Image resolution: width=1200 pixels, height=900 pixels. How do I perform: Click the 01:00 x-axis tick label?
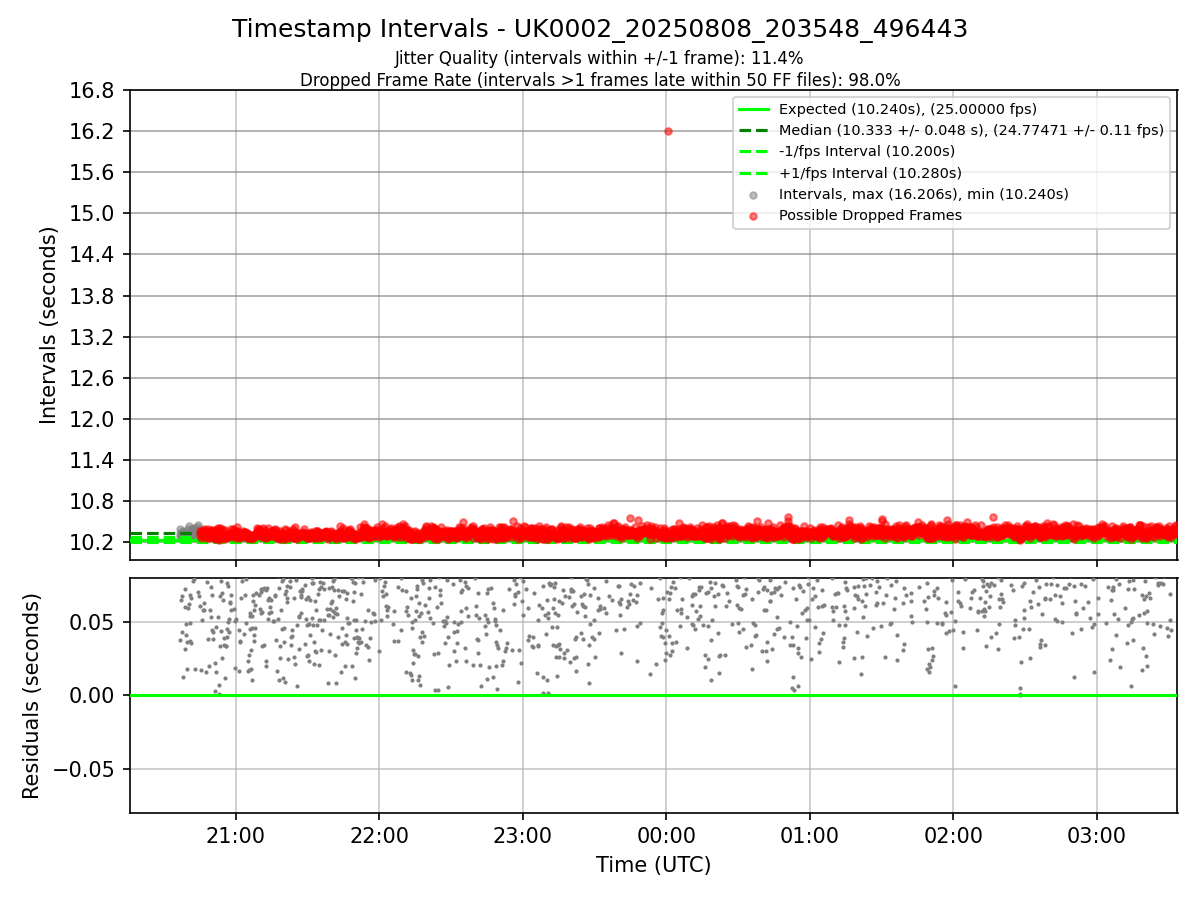[x=809, y=834]
